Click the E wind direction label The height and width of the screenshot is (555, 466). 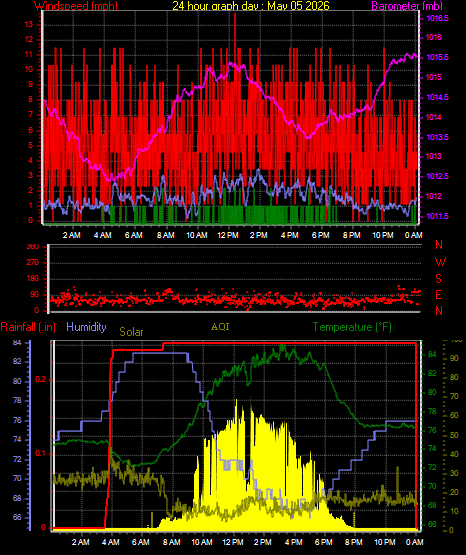[438, 294]
